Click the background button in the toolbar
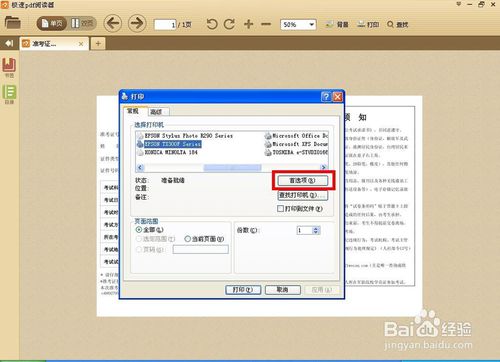 pyautogui.click(x=337, y=24)
